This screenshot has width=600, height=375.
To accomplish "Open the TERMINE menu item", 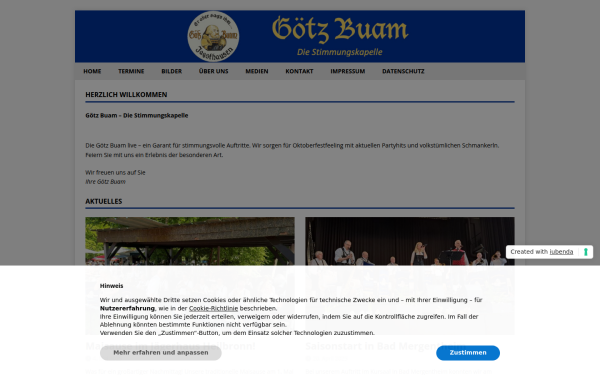I will [x=131, y=71].
